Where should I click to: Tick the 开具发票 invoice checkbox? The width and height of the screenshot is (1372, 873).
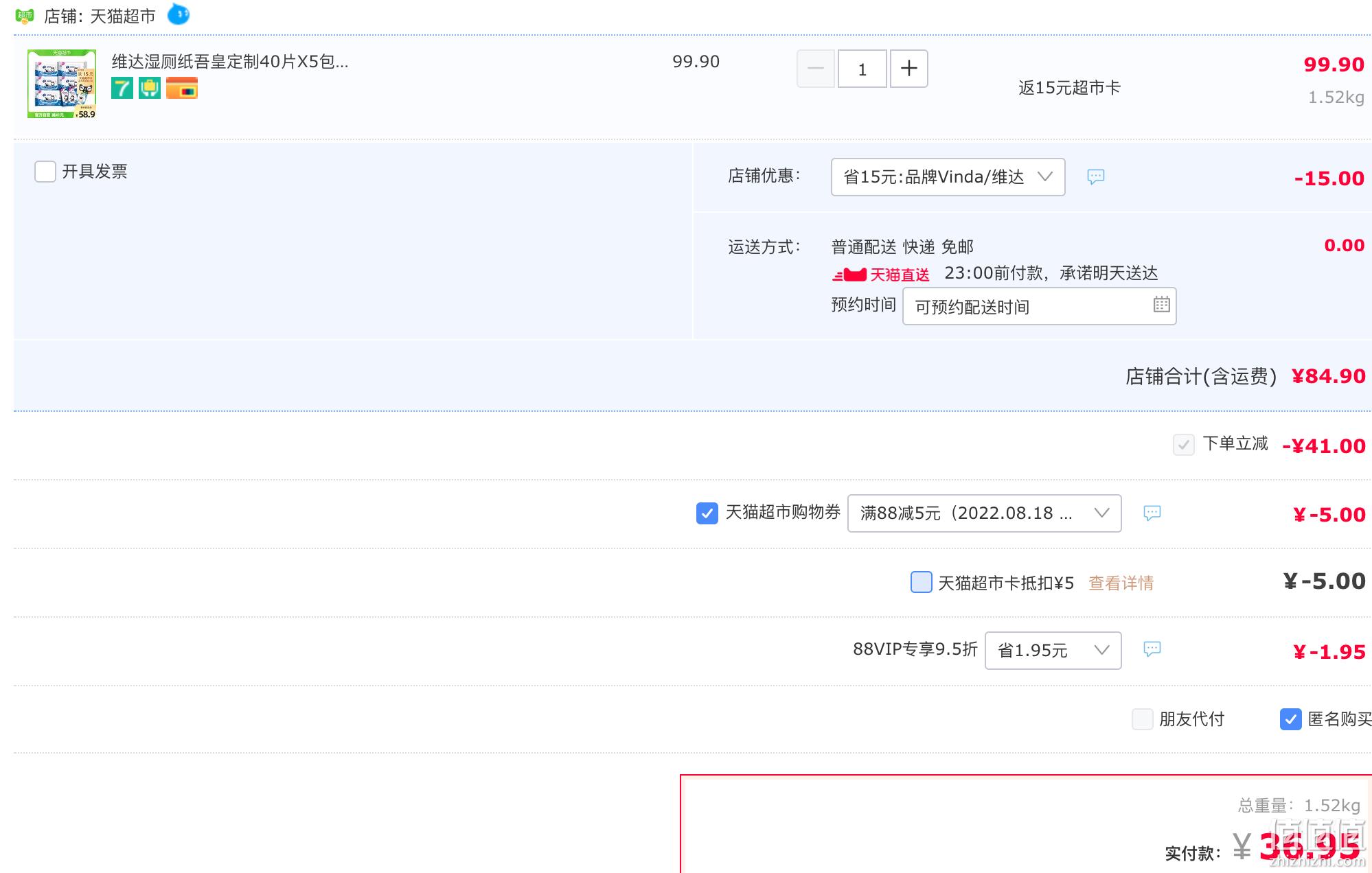coord(45,172)
